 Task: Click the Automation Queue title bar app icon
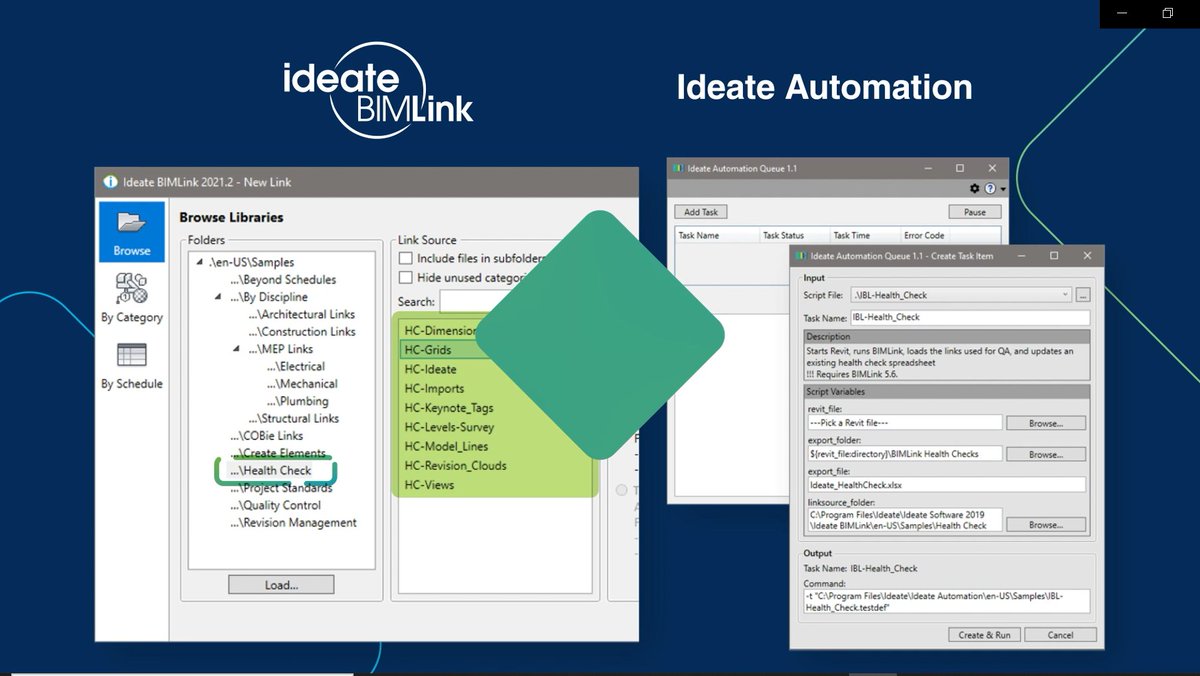pos(678,169)
